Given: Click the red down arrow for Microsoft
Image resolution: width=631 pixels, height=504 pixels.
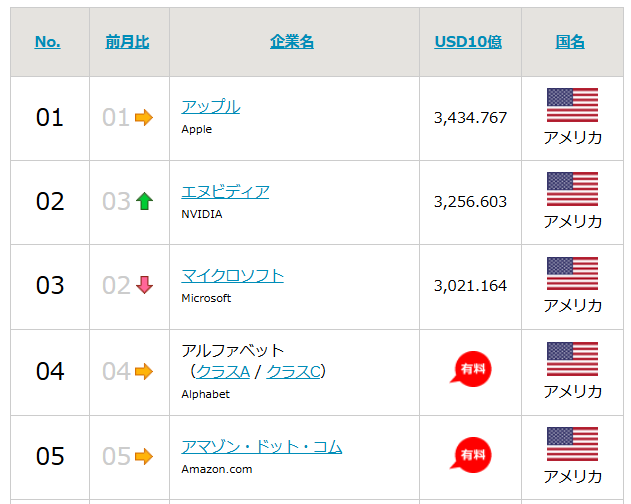Looking at the screenshot, I should coord(144,286).
